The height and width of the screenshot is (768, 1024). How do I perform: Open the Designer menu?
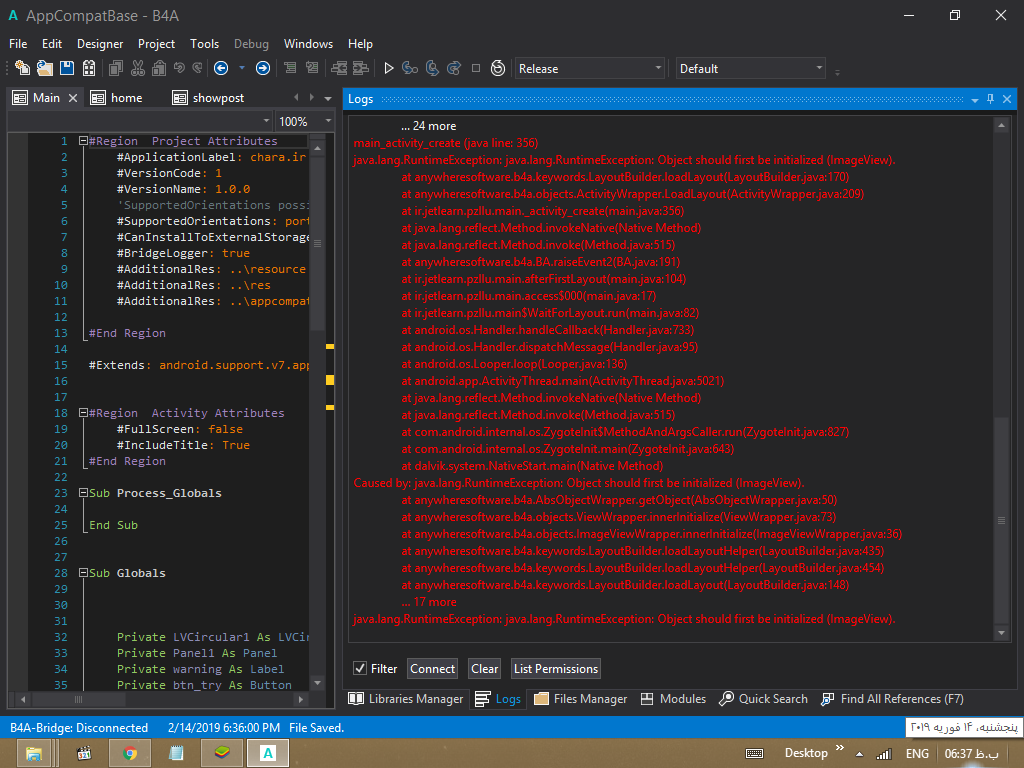(100, 44)
